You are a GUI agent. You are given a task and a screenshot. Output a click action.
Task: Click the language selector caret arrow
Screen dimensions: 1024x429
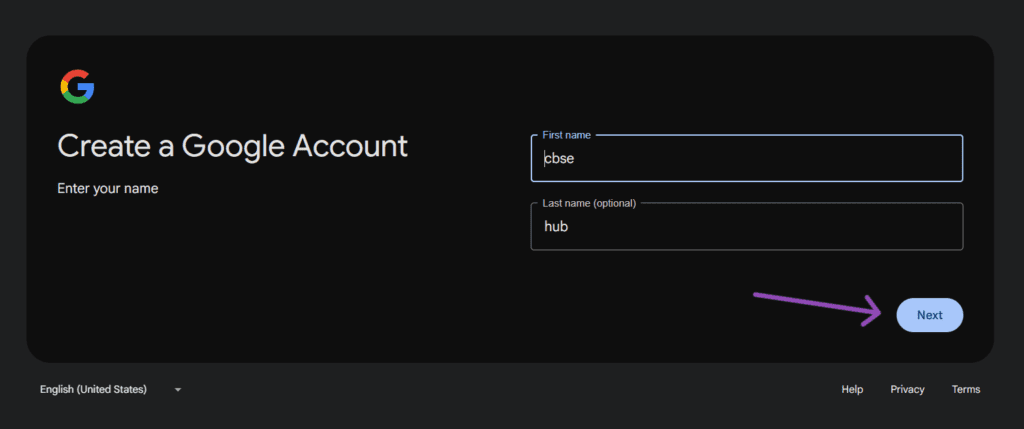pyautogui.click(x=178, y=389)
